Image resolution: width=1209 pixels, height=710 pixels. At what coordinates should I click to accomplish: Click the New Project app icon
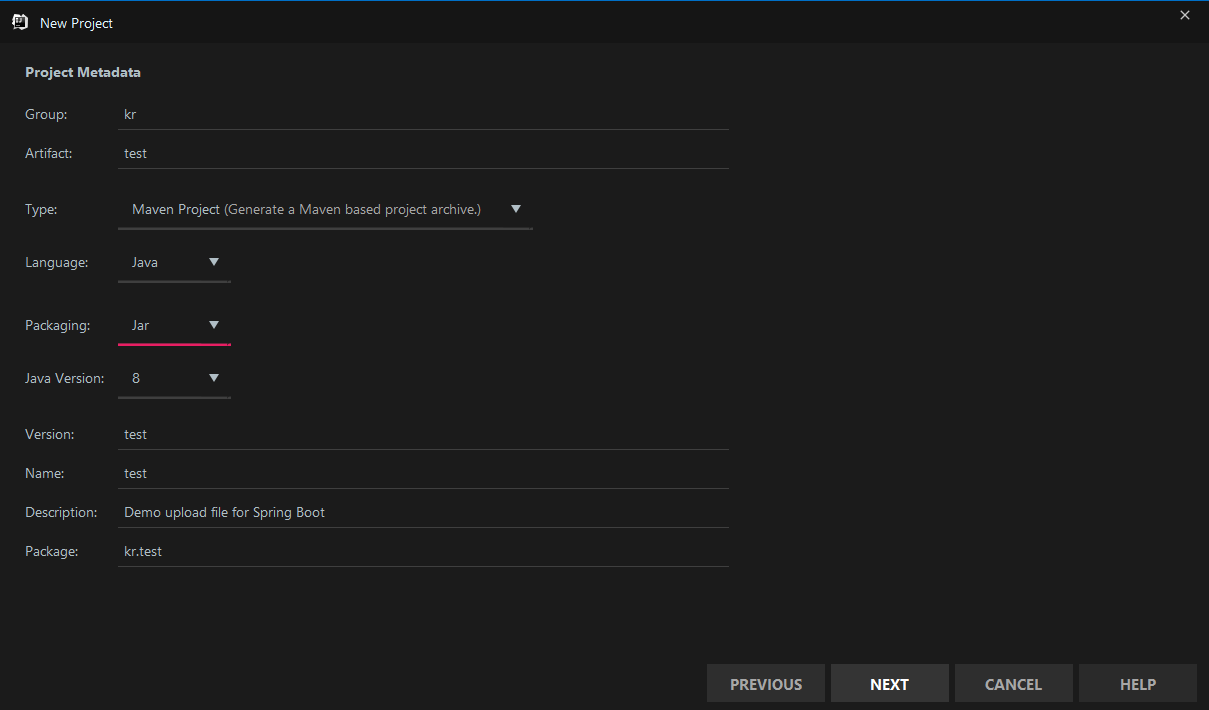pos(19,22)
